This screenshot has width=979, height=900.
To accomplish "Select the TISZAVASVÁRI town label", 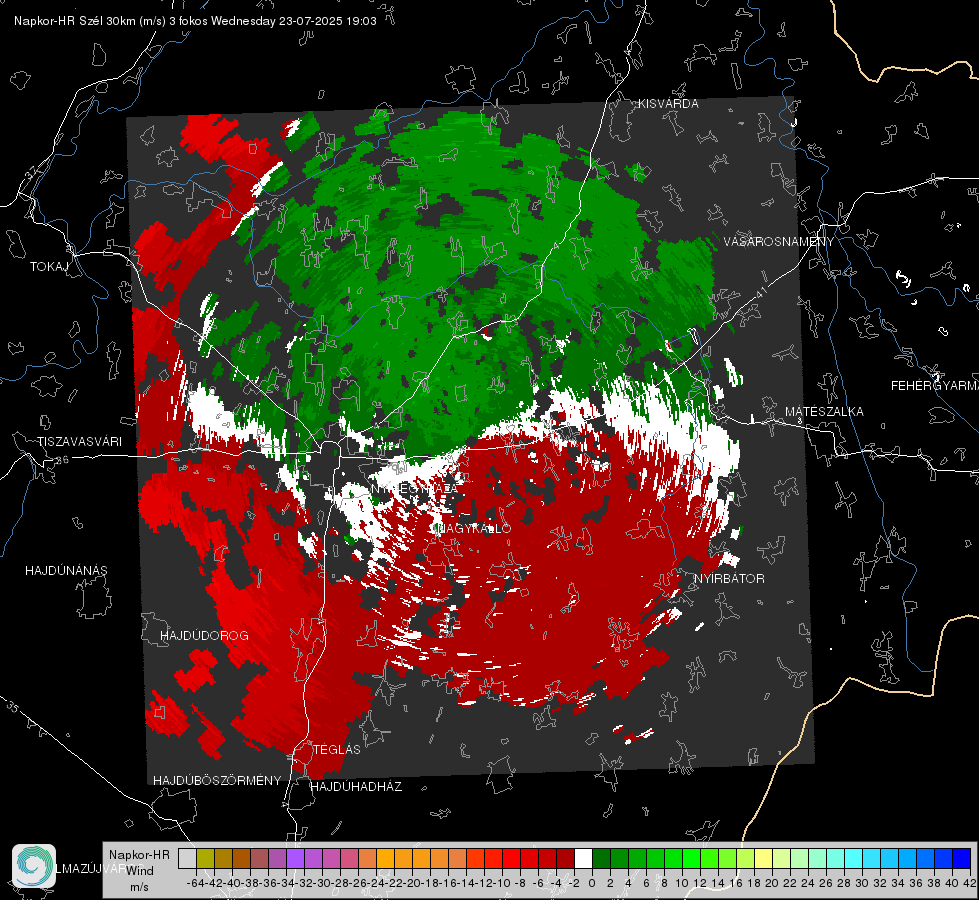I will pyautogui.click(x=79, y=442).
